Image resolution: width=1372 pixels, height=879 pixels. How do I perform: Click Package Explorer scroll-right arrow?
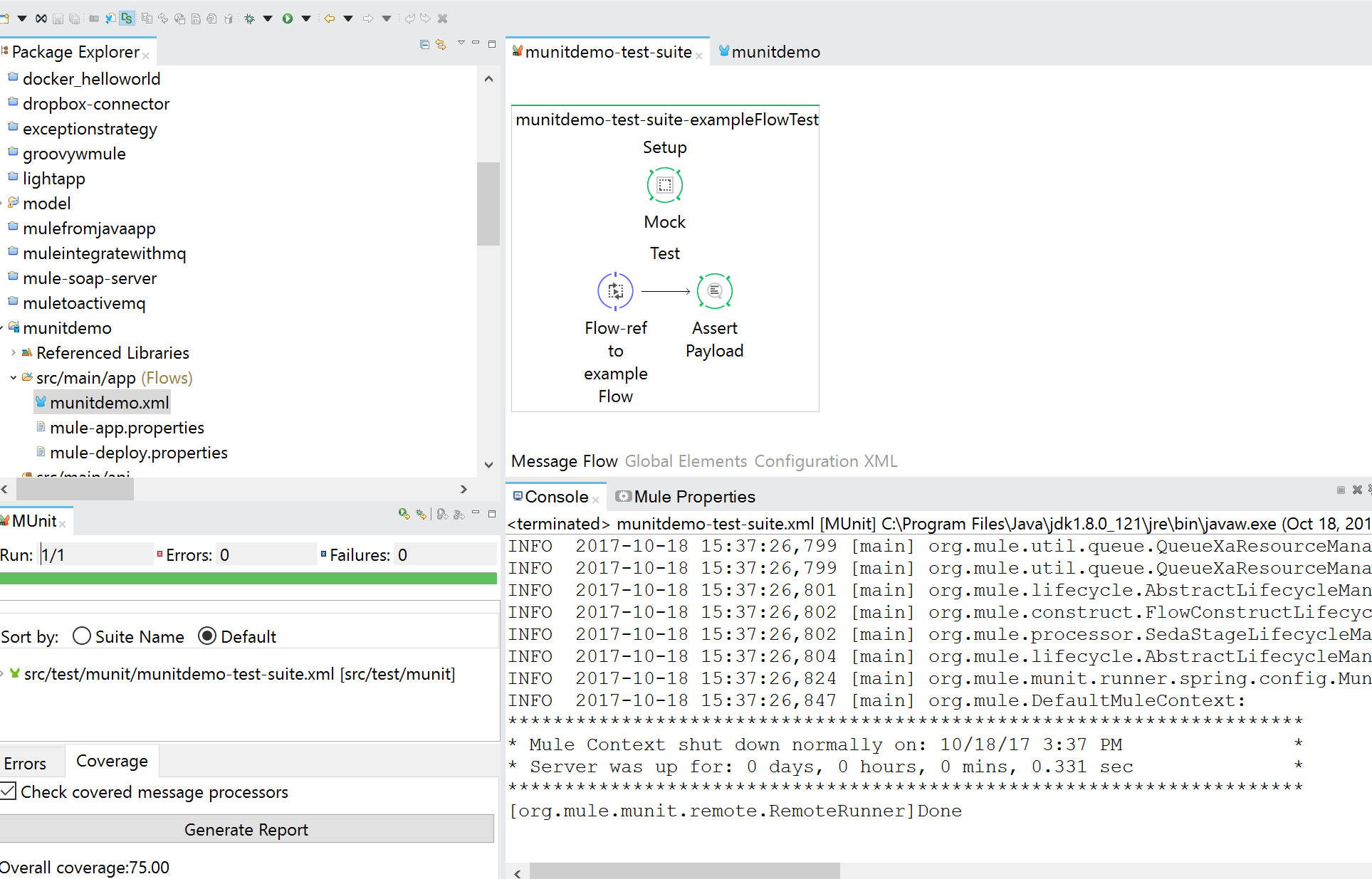tap(464, 489)
